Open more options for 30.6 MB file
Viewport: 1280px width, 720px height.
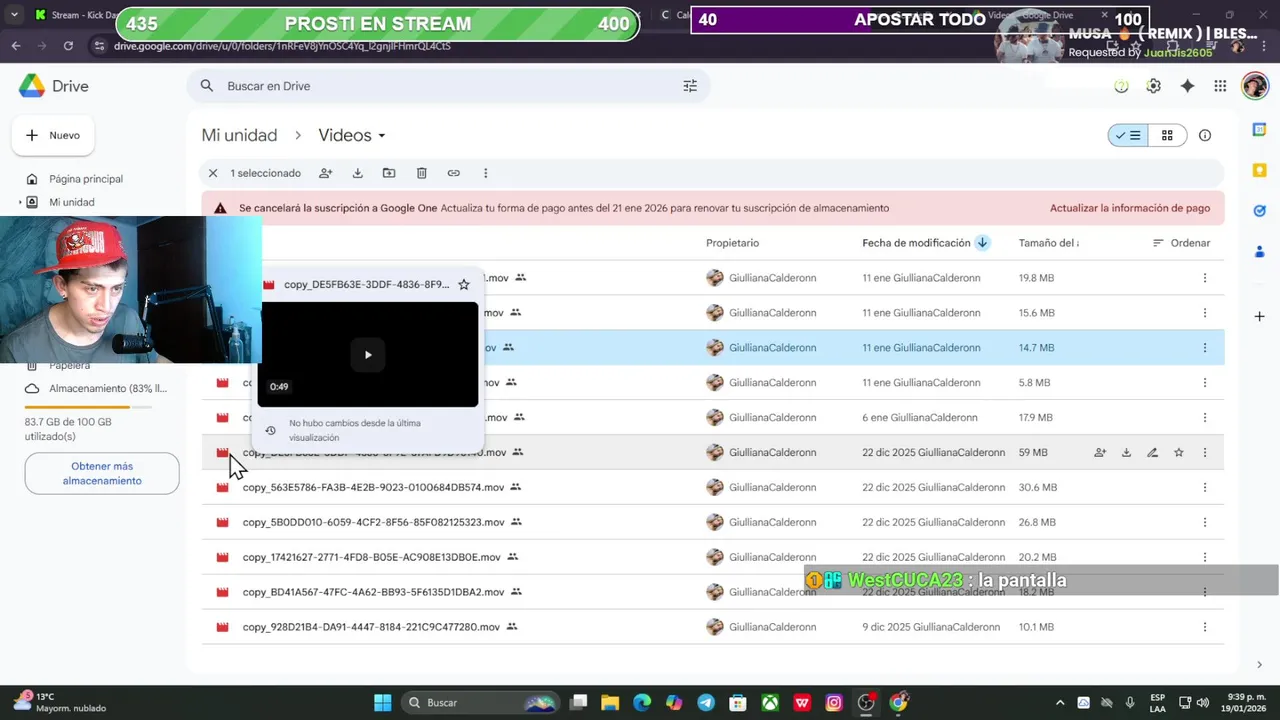[1205, 488]
